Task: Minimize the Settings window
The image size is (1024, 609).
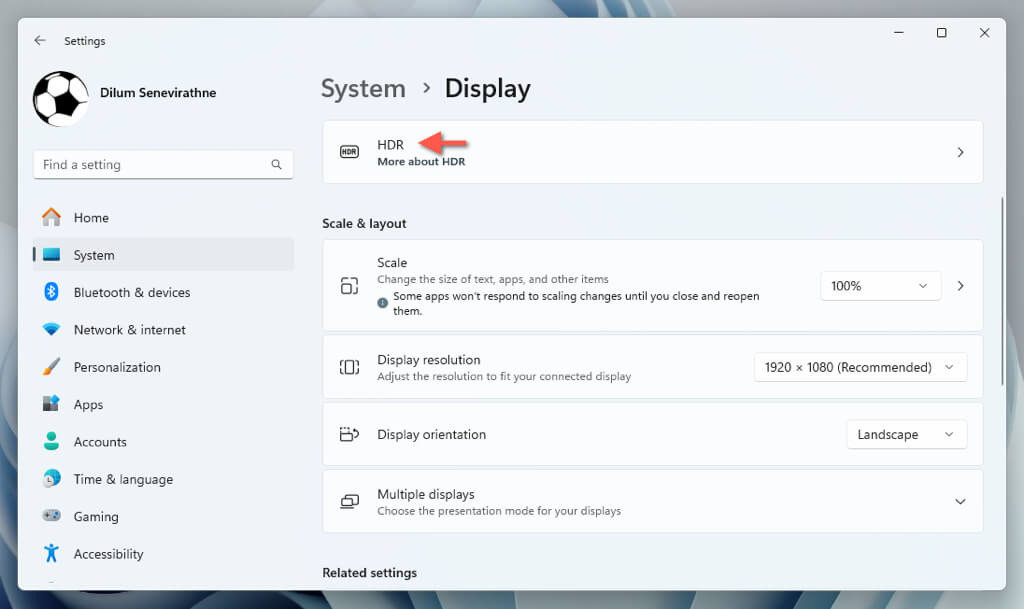Action: point(899,33)
